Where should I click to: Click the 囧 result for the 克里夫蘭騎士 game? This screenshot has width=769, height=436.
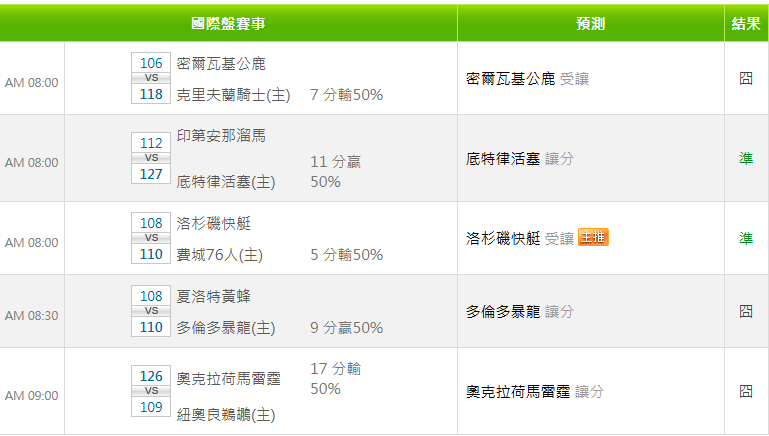746,78
